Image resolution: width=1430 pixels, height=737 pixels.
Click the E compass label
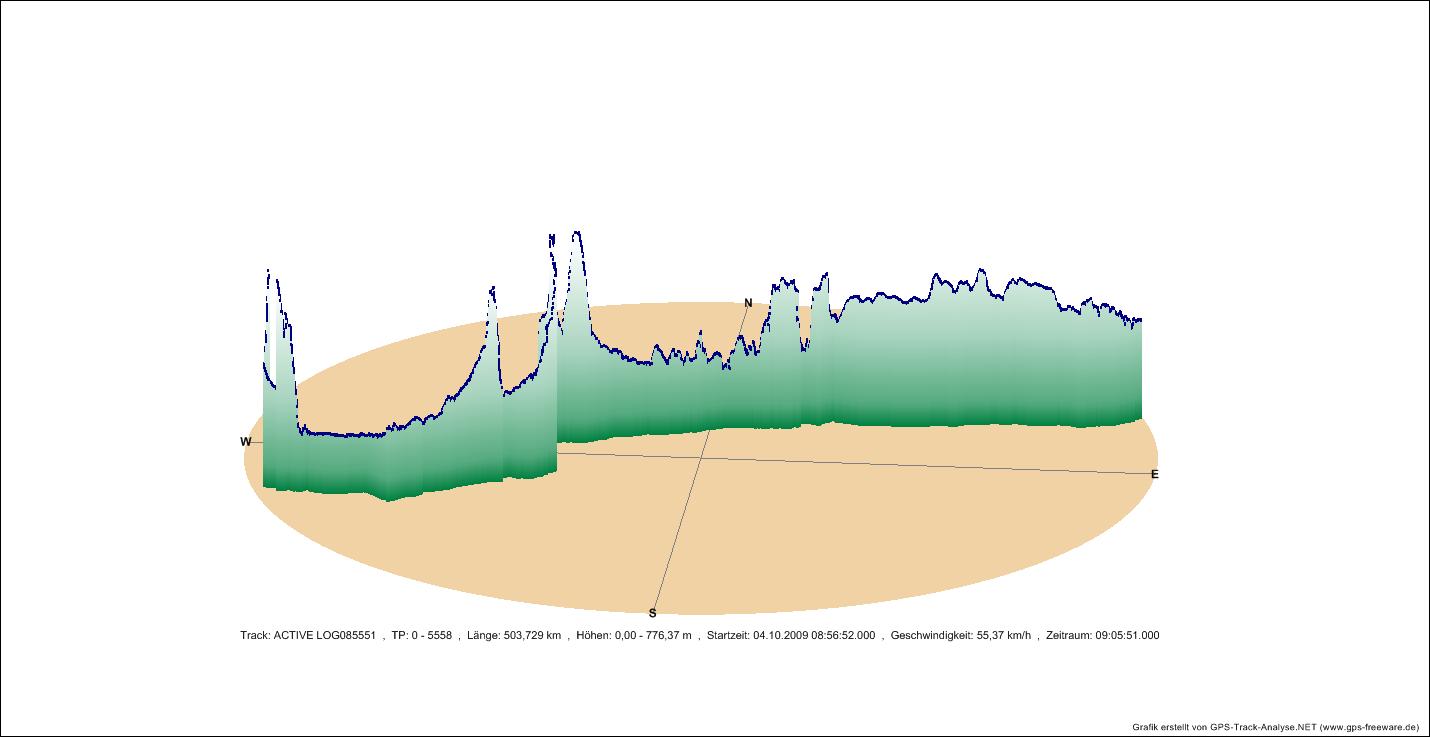[x=1154, y=474]
